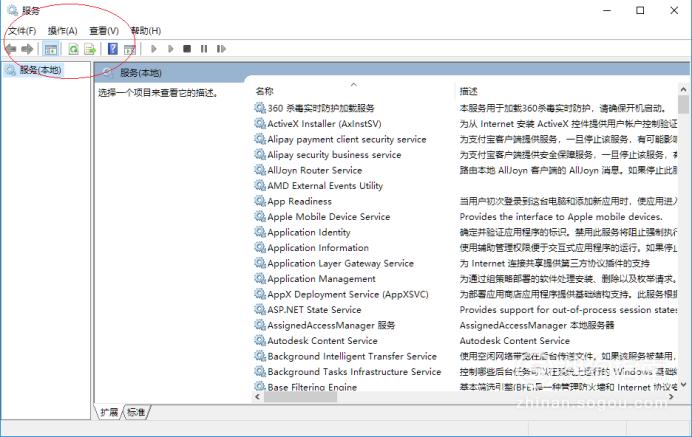Select Application Identity service
Viewport: 692px width, 437px height.
pyautogui.click(x=309, y=232)
